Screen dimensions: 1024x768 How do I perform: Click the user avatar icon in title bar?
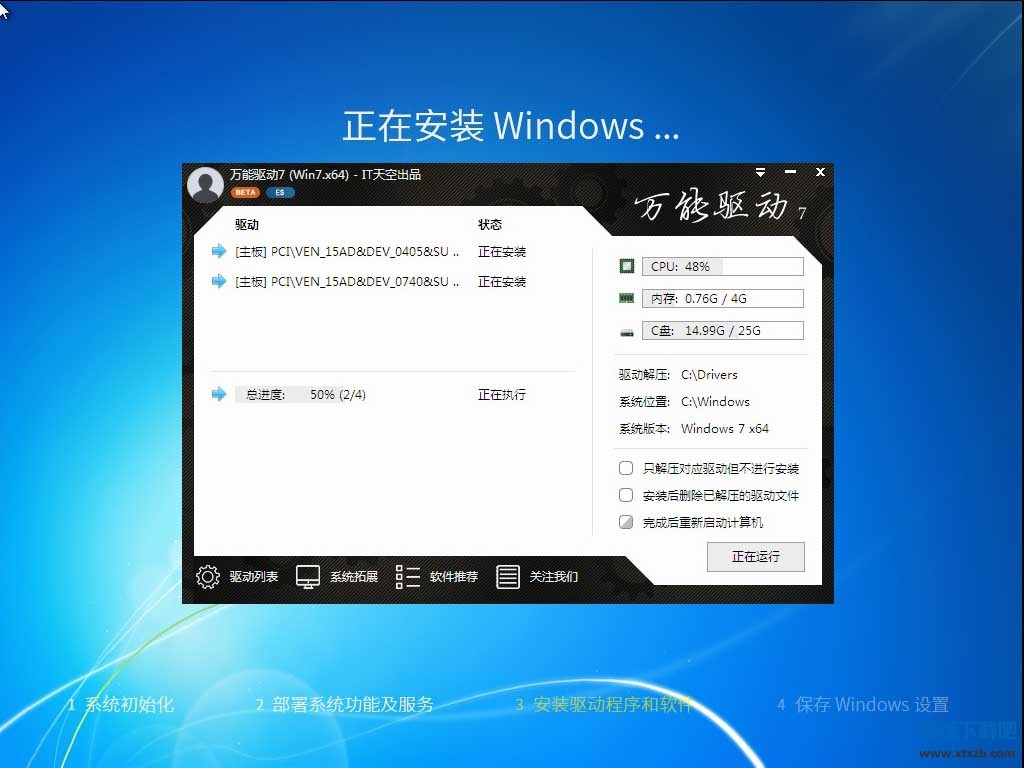point(205,185)
